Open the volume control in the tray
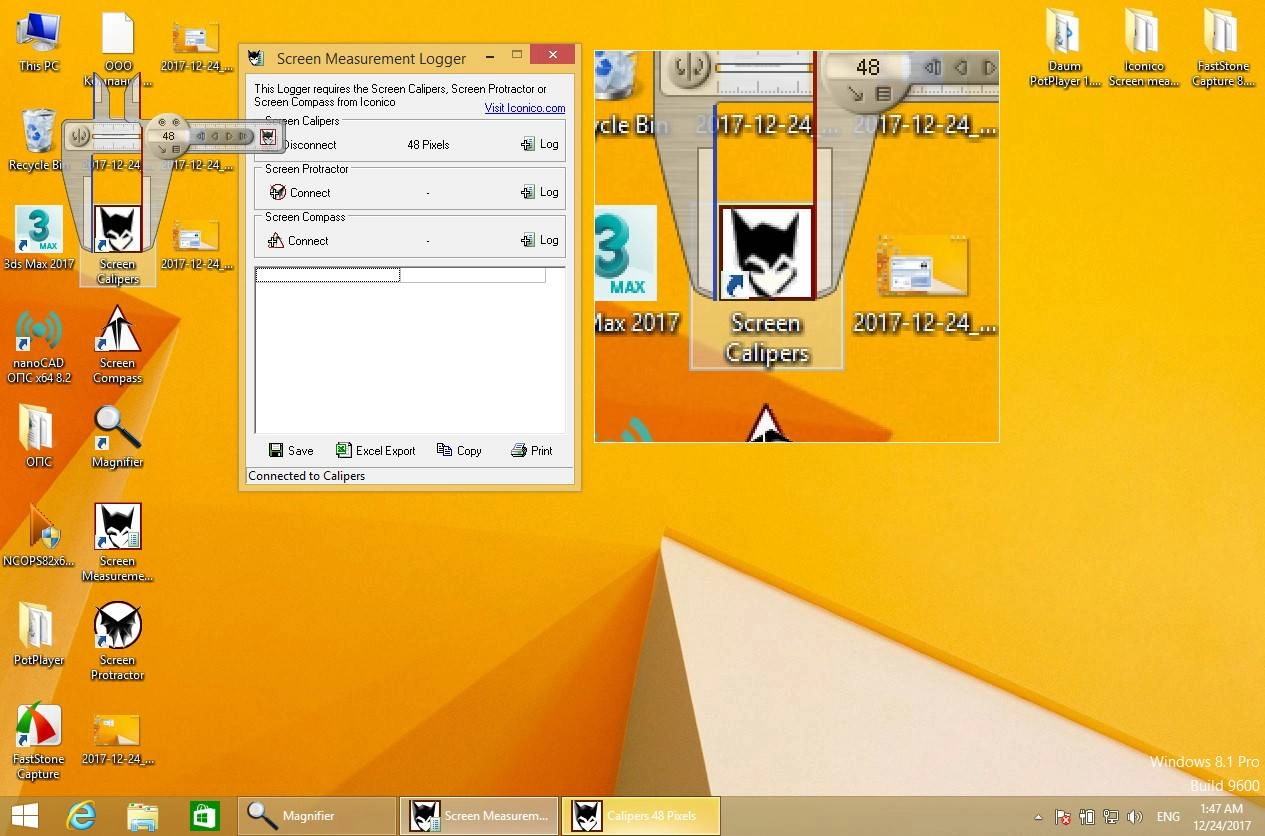Screen dimensions: 1265x836 [1134, 817]
